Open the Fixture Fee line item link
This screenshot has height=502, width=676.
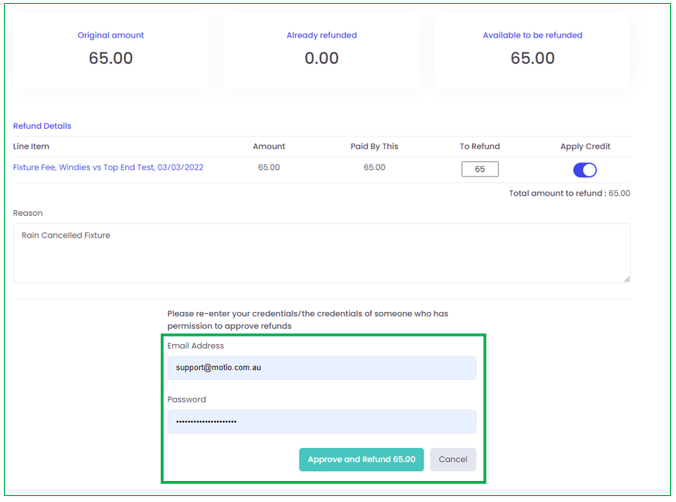[108, 167]
